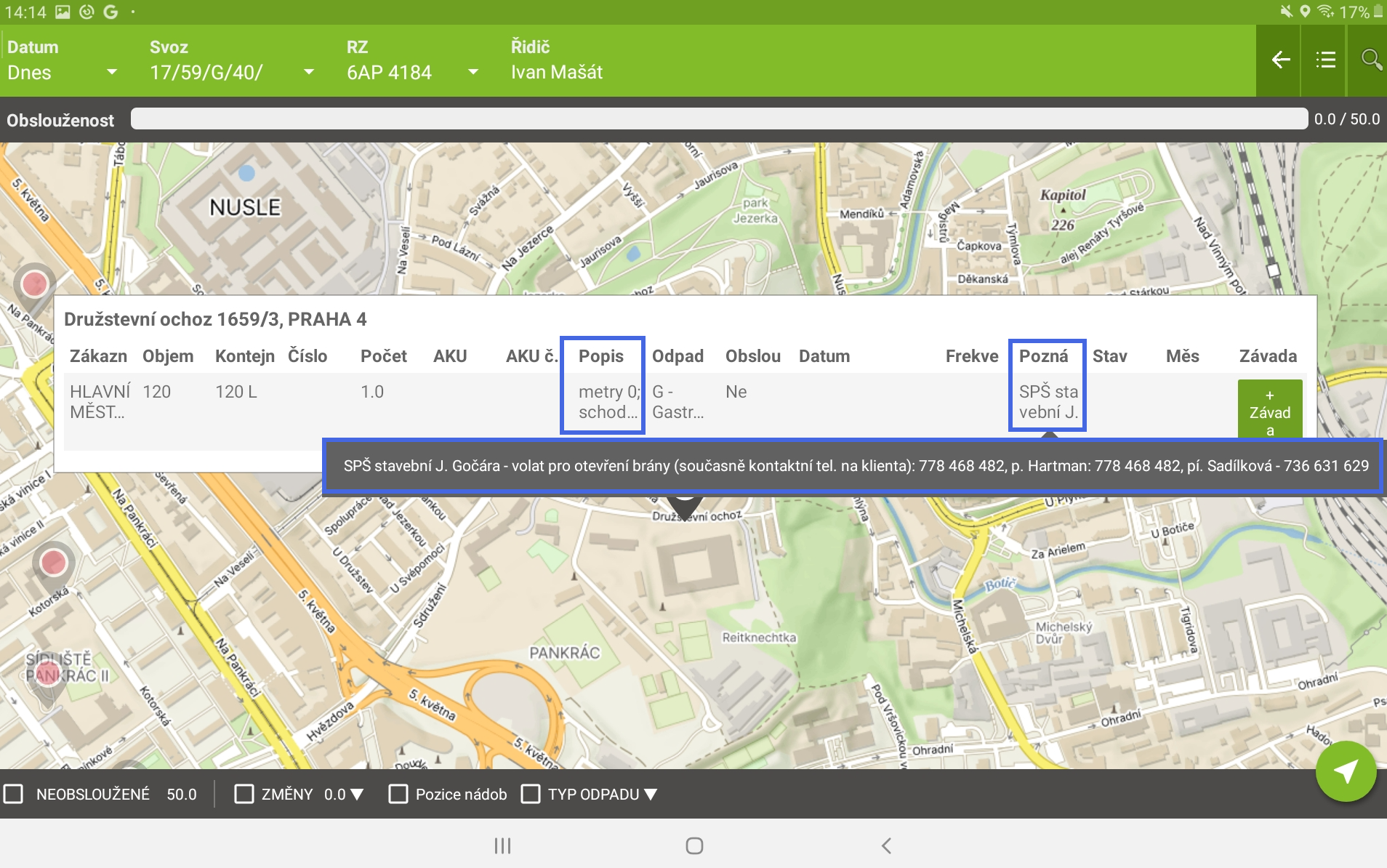The width and height of the screenshot is (1387, 868).
Task: Click Objem column header
Action: [168, 356]
